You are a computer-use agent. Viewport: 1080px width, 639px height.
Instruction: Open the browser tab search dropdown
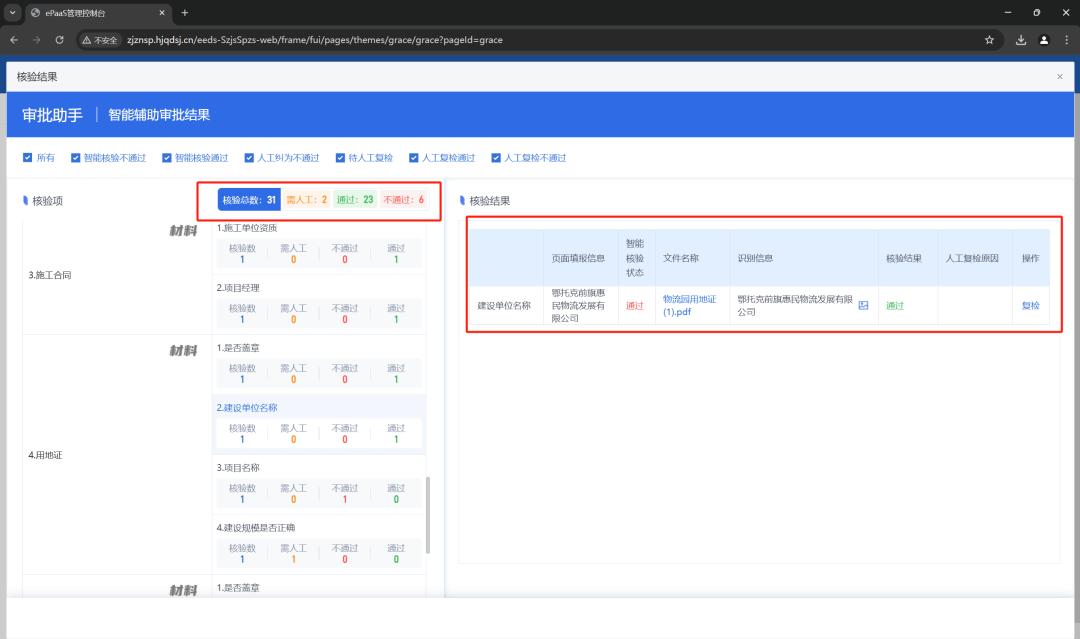point(13,12)
